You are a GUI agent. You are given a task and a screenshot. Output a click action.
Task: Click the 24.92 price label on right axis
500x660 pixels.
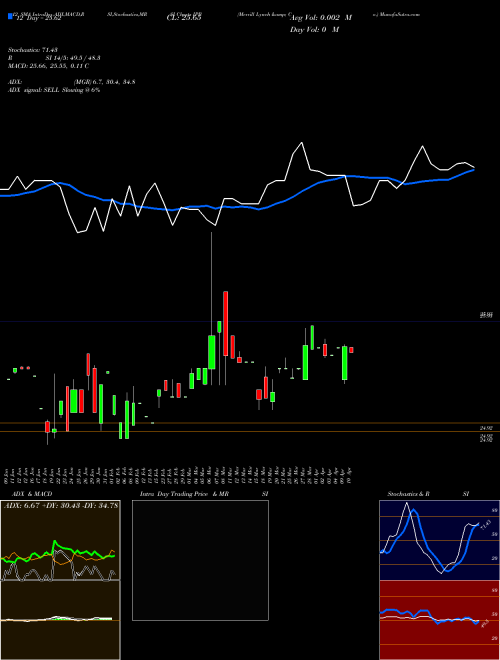click(487, 428)
